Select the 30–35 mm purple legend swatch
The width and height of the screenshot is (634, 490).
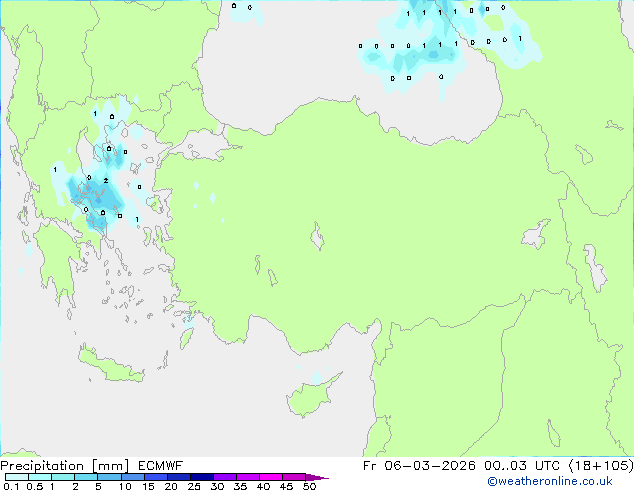[225, 477]
